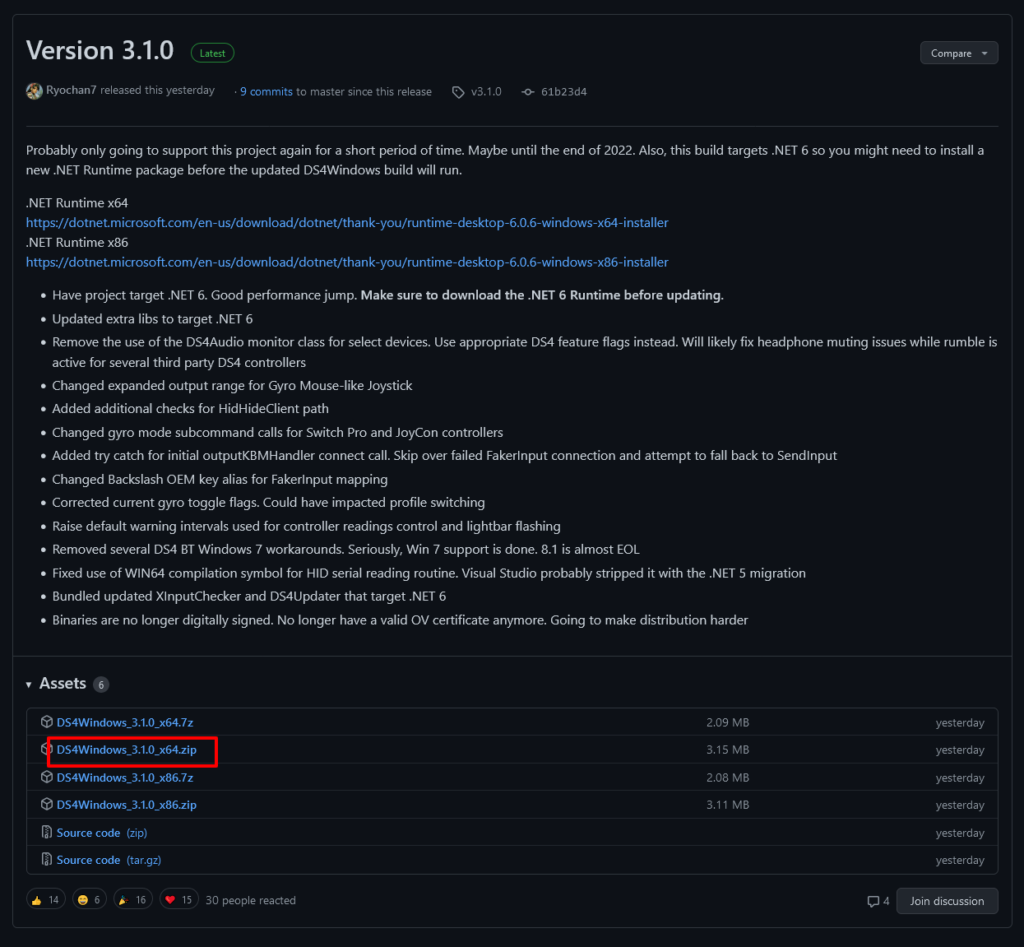Click the '.NET Runtime x64' label
This screenshot has width=1024, height=947.
point(77,203)
